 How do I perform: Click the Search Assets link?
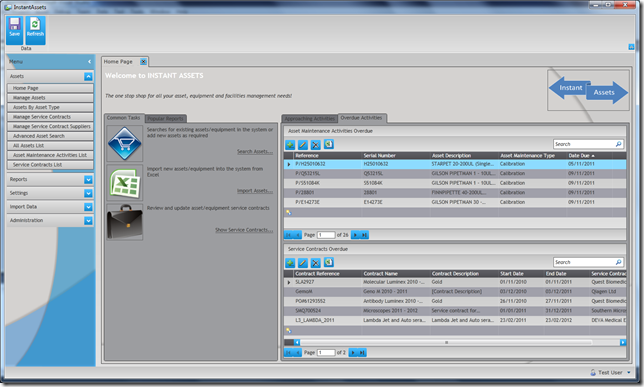pos(255,152)
